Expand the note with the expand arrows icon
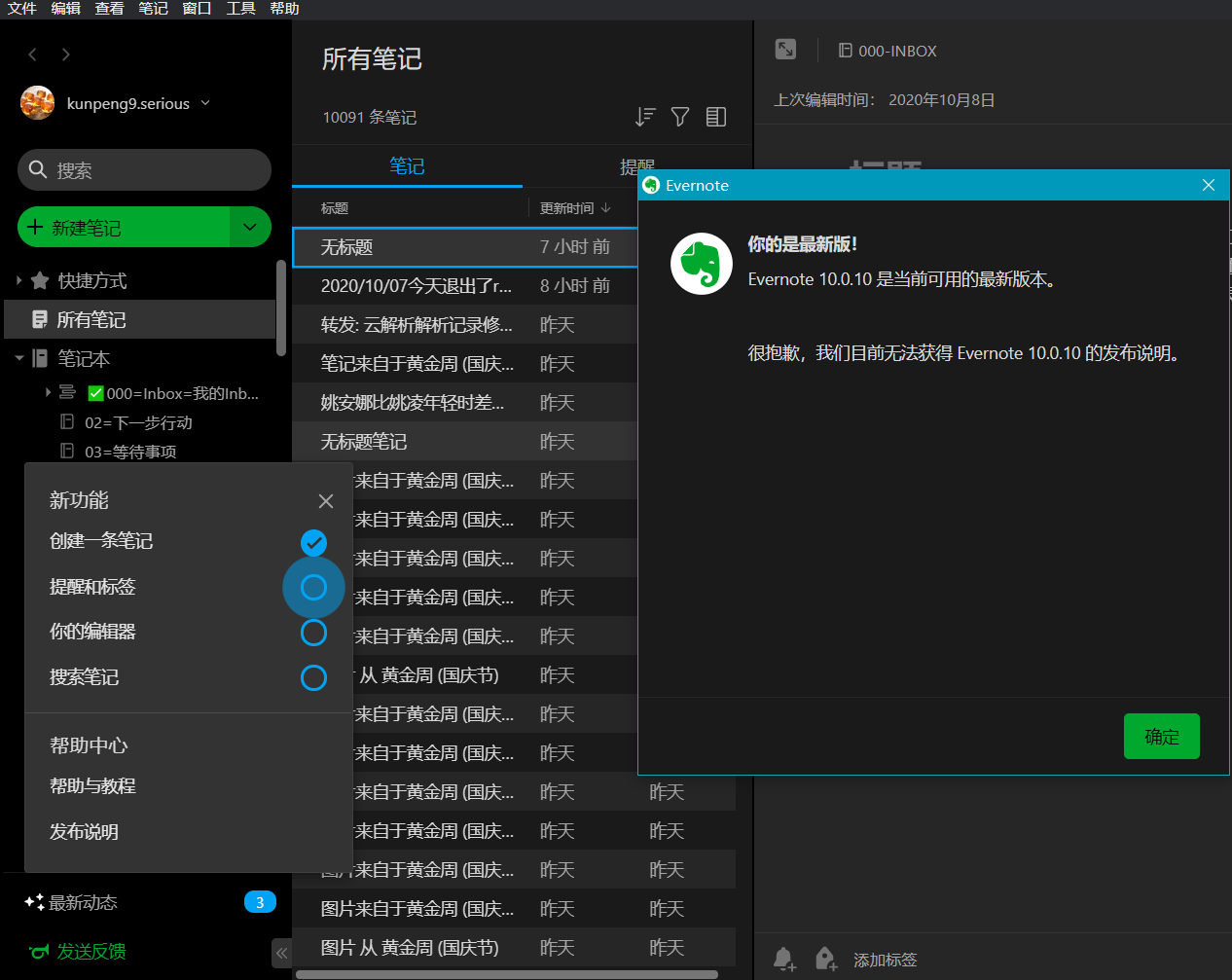The width and height of the screenshot is (1232, 980). pyautogui.click(x=784, y=49)
